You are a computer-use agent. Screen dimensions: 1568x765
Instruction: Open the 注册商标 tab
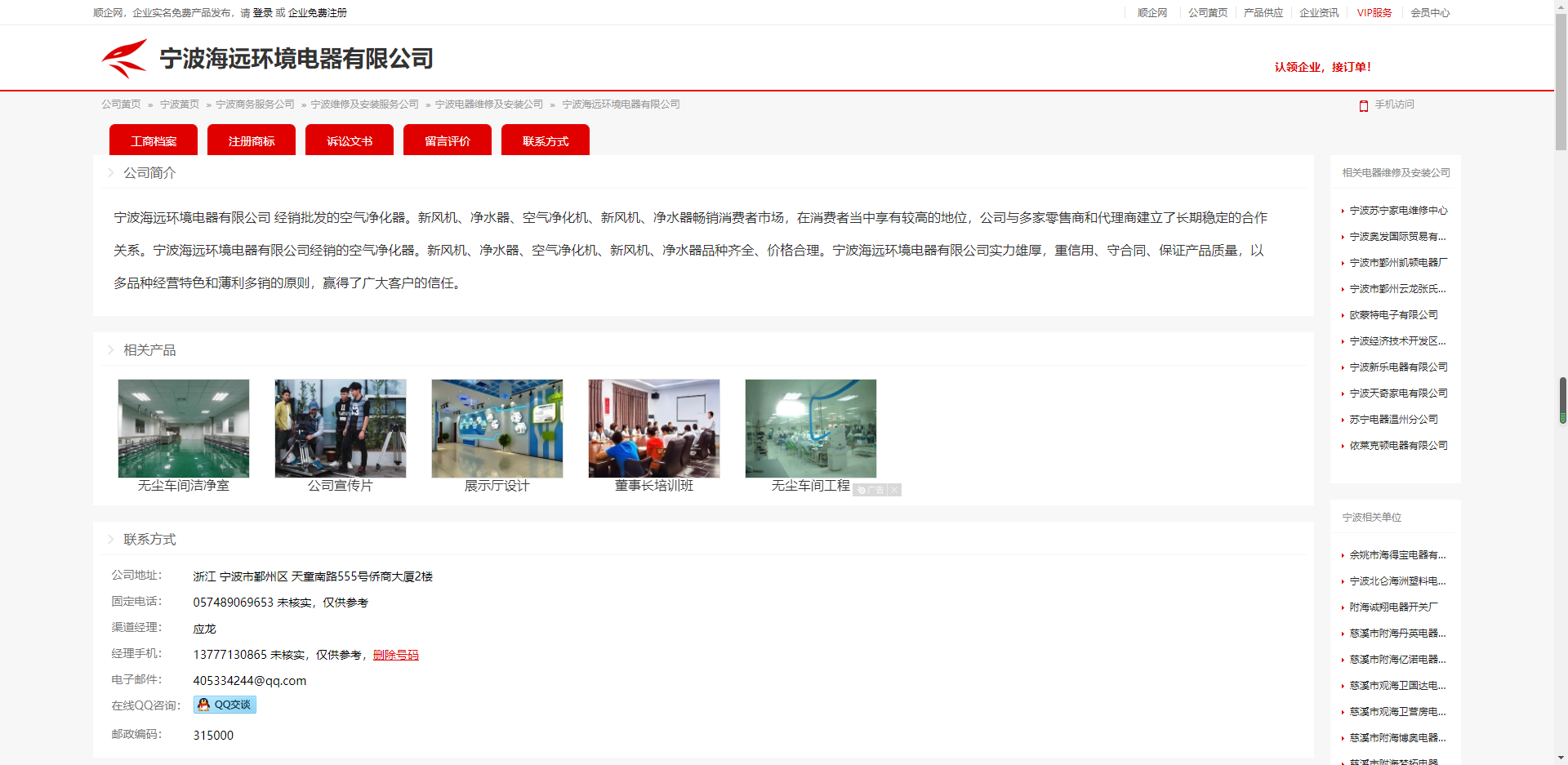[x=252, y=140]
